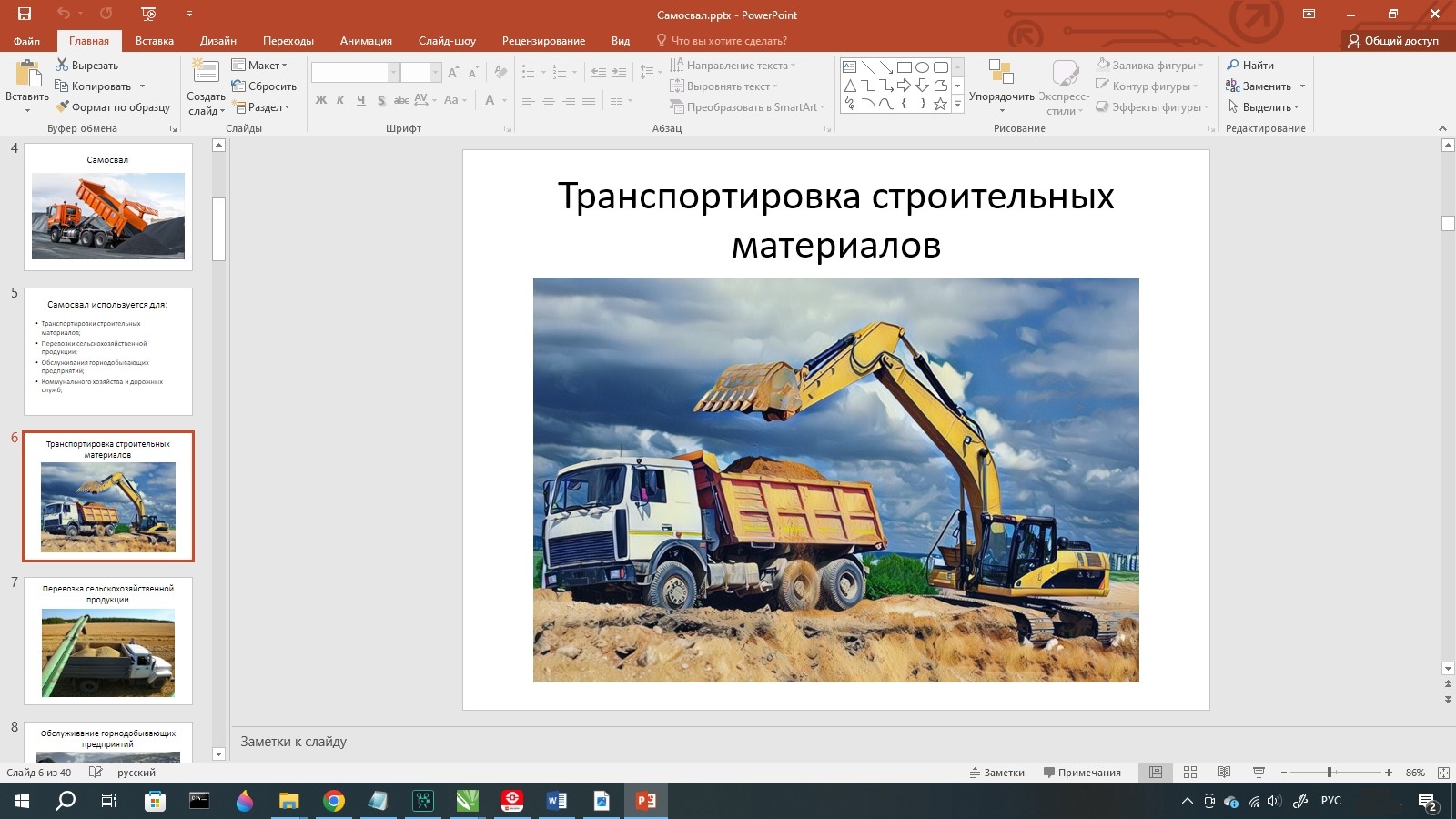1456x819 pixels.
Task: Click the Share (Общий доступ) button
Action: tap(1393, 41)
